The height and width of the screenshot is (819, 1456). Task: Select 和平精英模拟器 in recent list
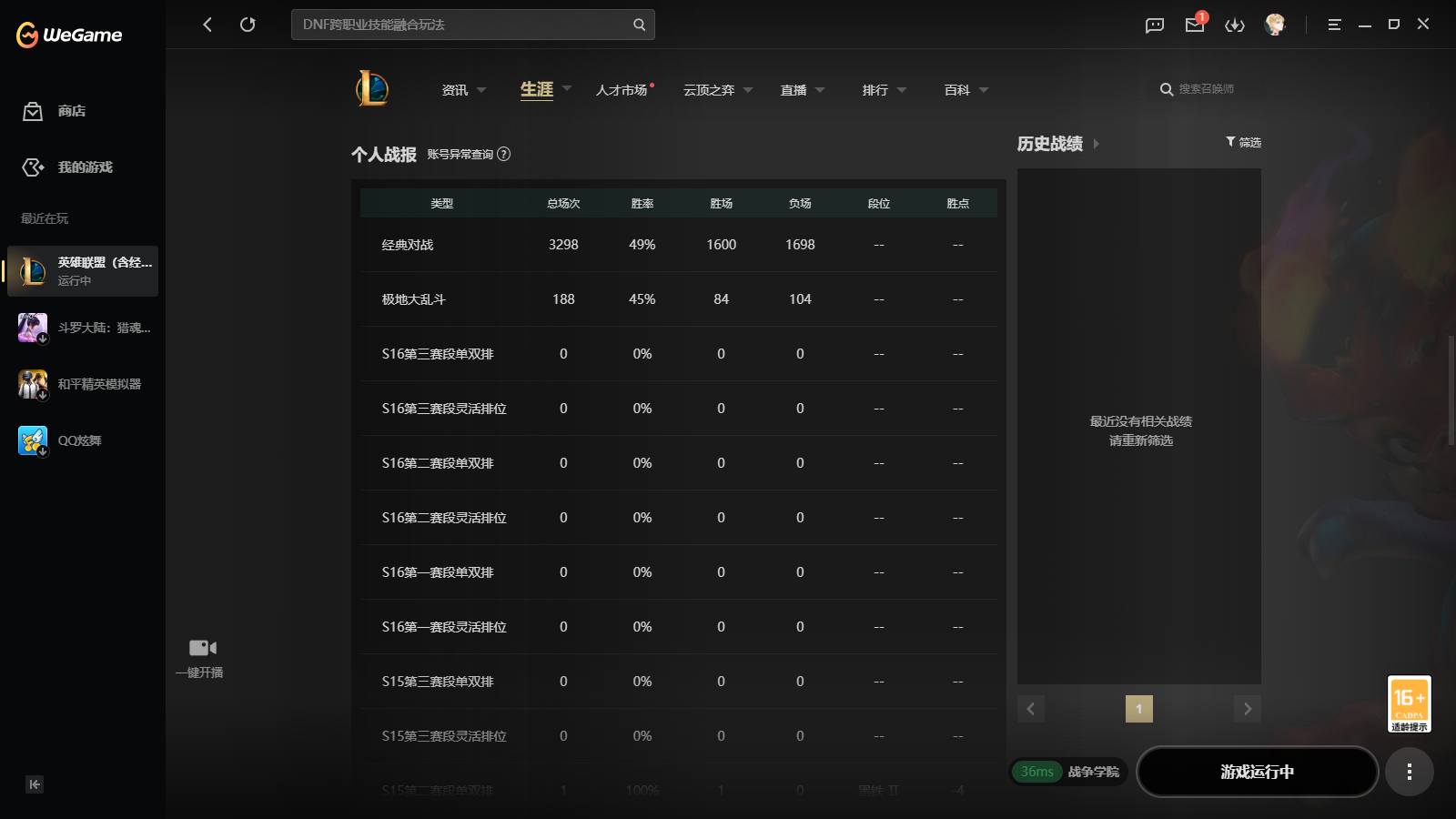84,384
